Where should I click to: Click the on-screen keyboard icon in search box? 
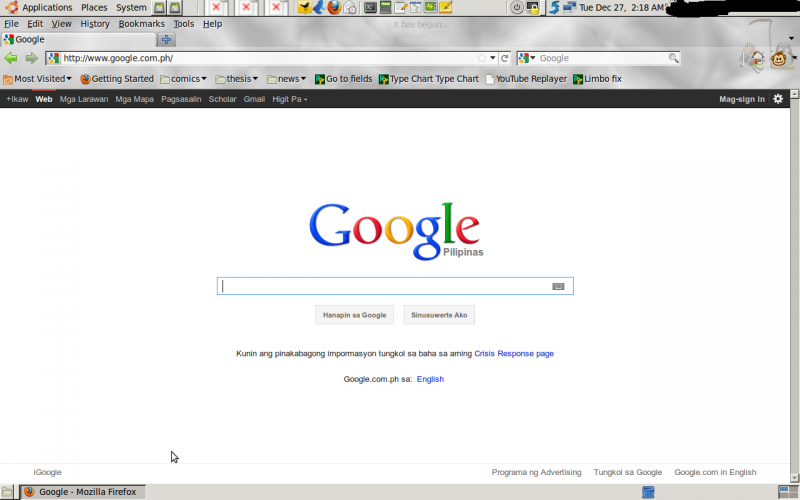coord(558,286)
